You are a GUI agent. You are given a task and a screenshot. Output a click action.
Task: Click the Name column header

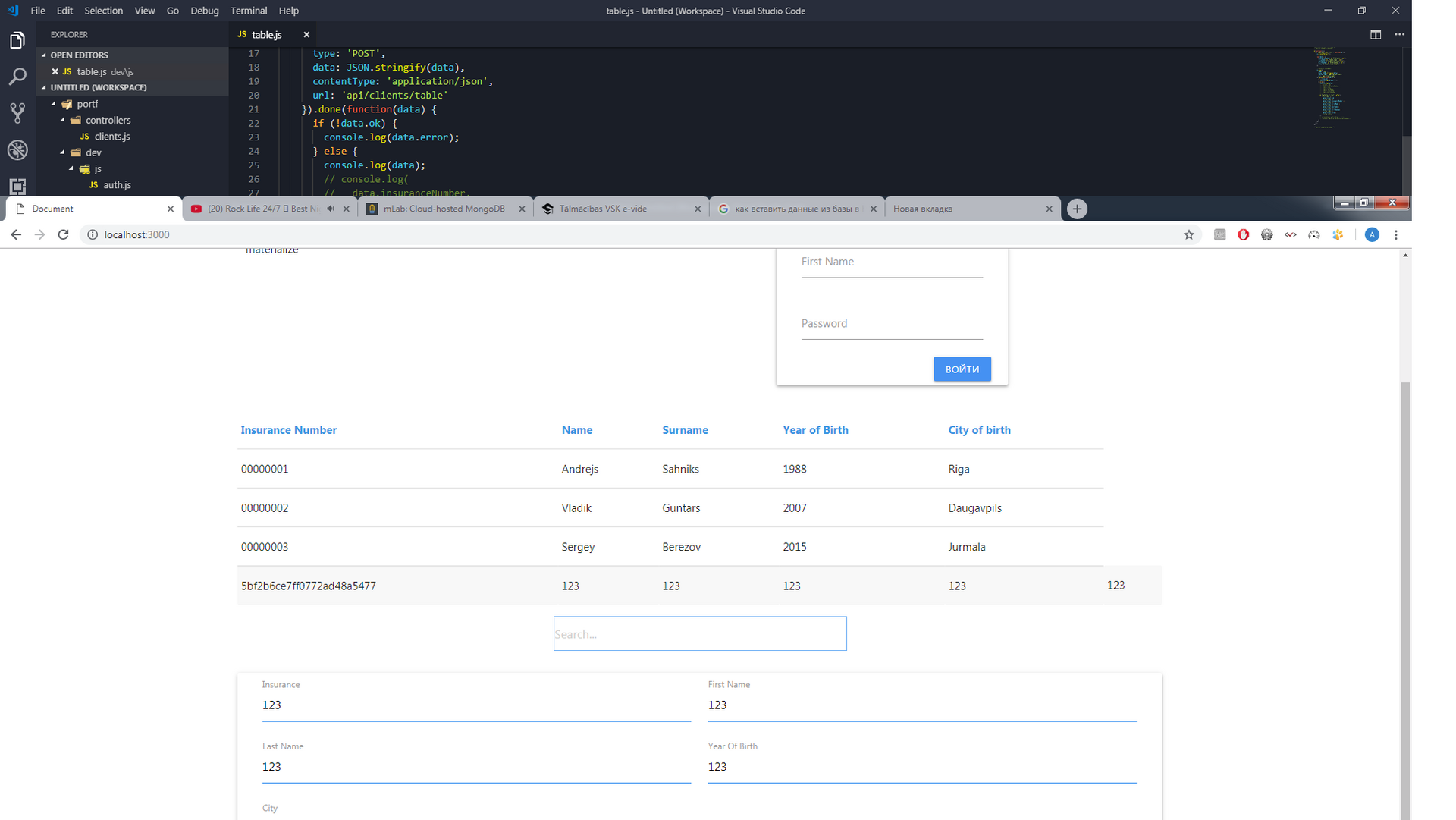[x=576, y=430]
